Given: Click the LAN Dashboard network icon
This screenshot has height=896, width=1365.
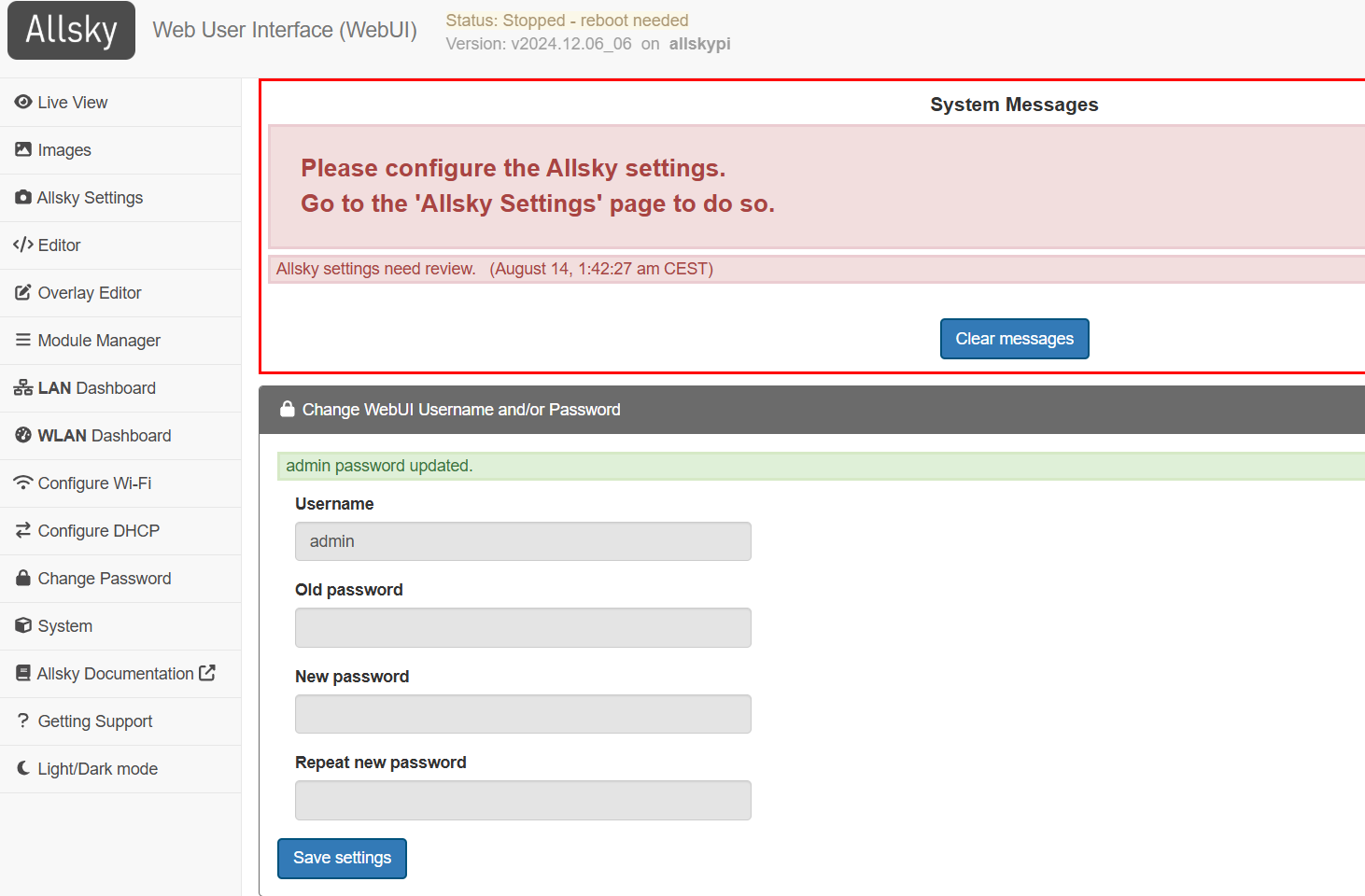Looking at the screenshot, I should [x=23, y=388].
